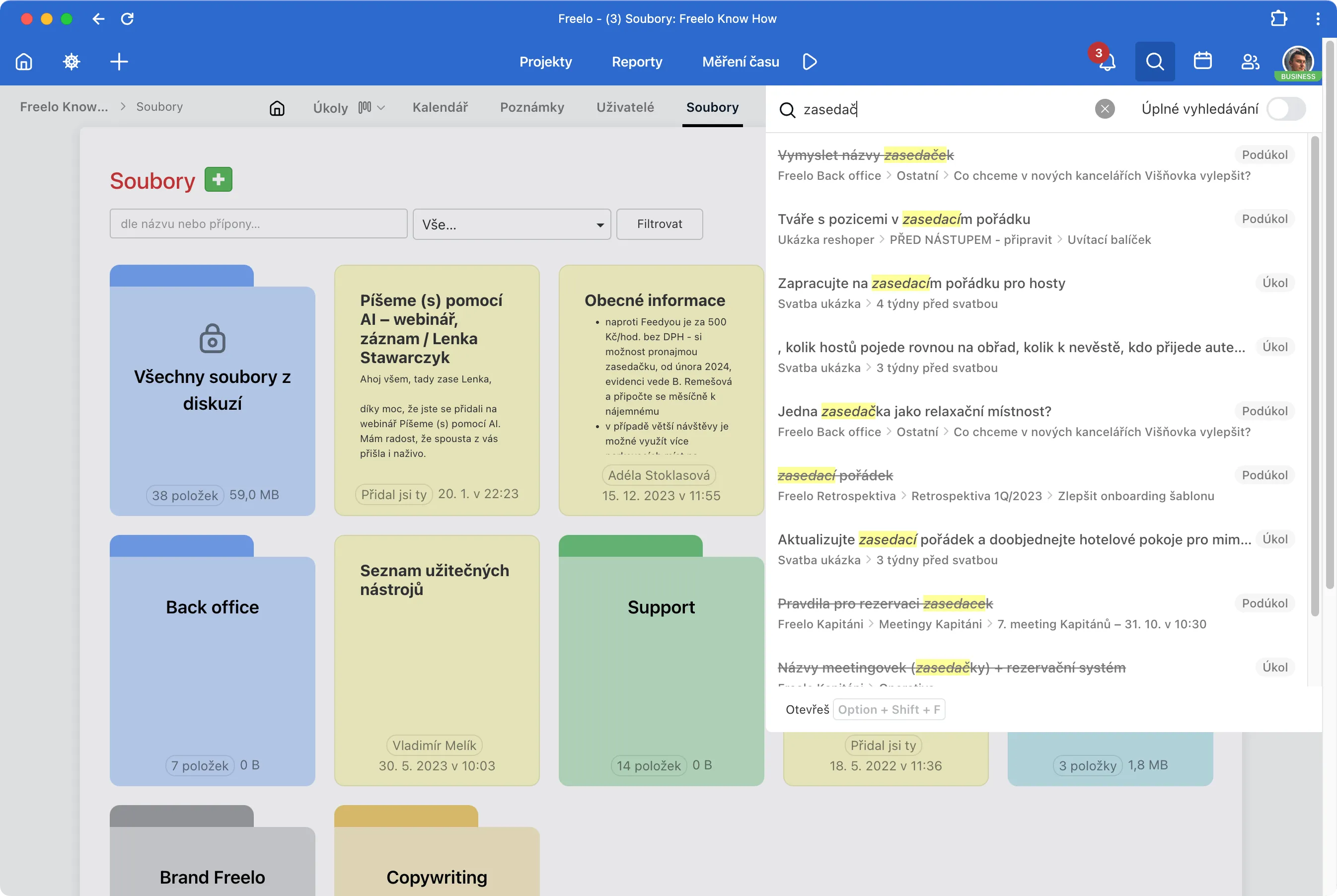Image resolution: width=1337 pixels, height=896 pixels.
Task: Click the green plus button next to Soubory
Action: 218,179
